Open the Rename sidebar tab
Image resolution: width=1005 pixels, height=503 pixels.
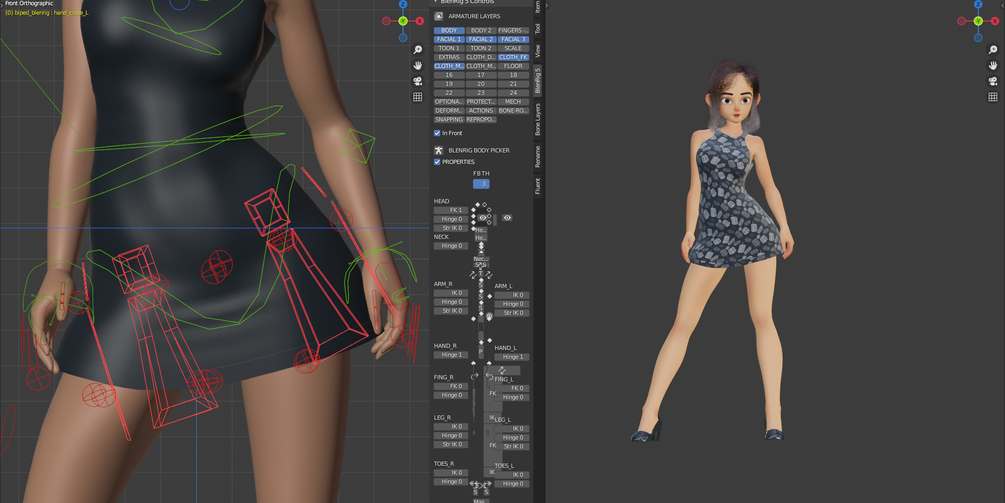(x=538, y=156)
